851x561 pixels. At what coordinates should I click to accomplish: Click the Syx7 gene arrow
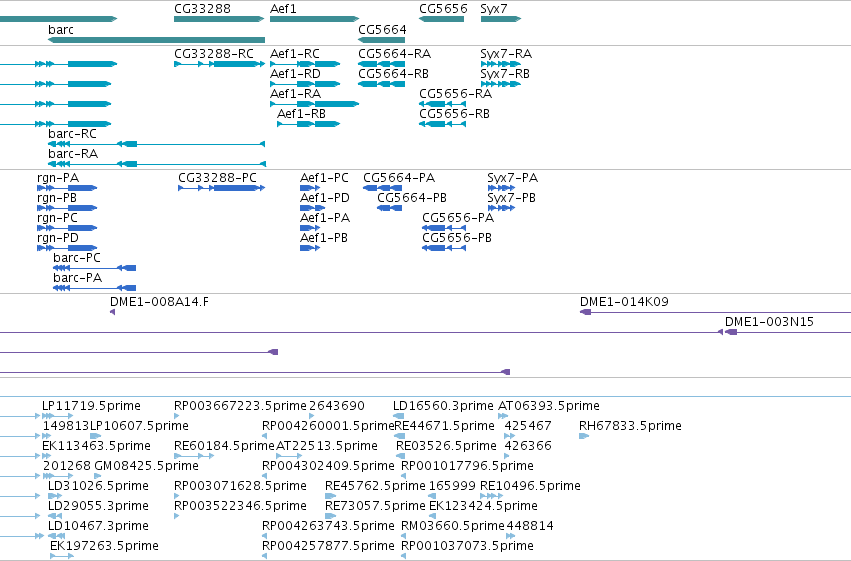click(x=500, y=19)
